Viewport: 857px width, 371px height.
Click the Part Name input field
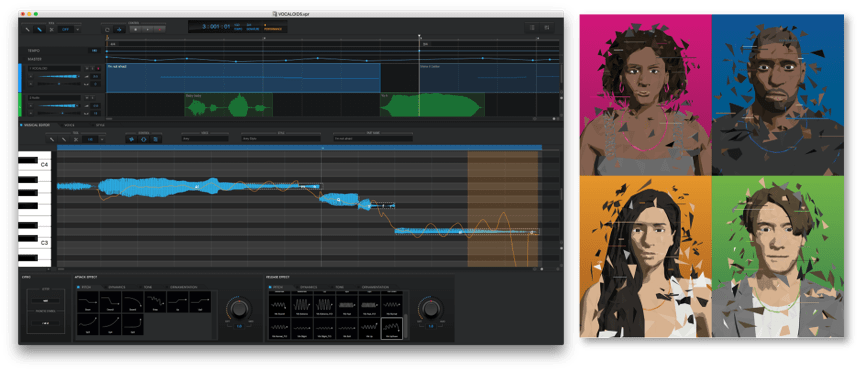point(373,139)
